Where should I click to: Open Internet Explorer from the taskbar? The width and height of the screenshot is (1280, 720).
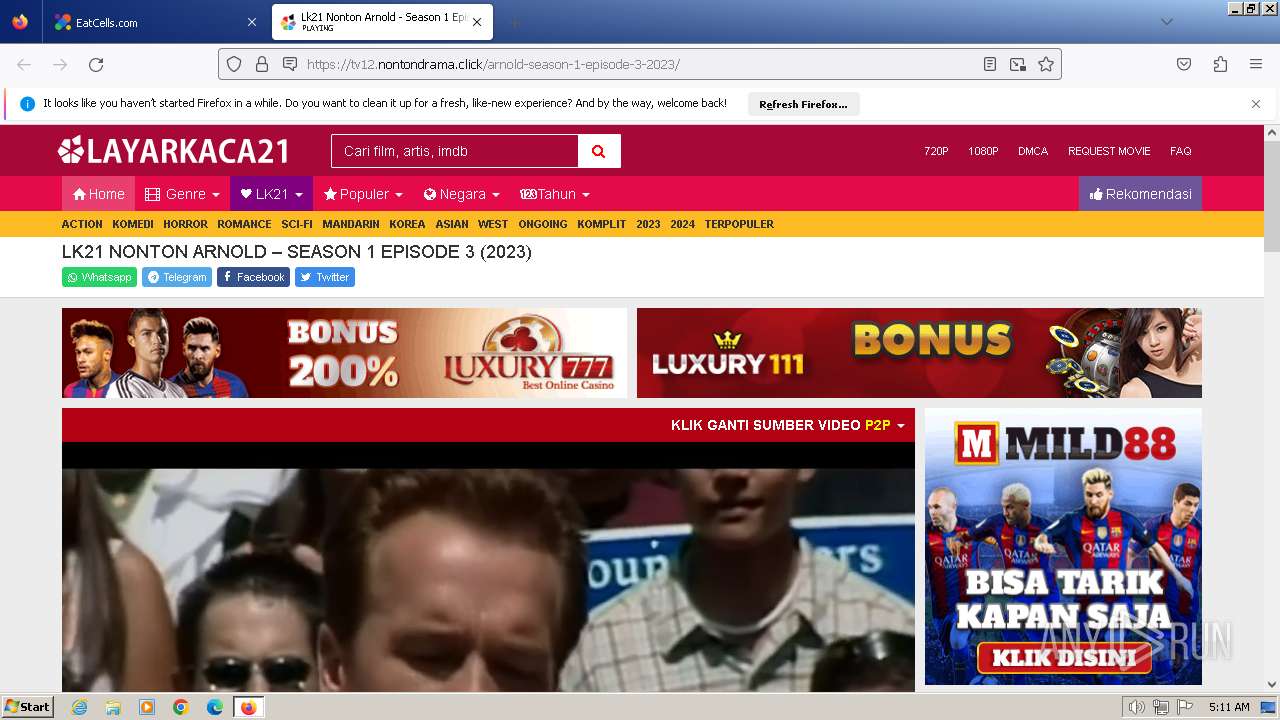tap(79, 707)
